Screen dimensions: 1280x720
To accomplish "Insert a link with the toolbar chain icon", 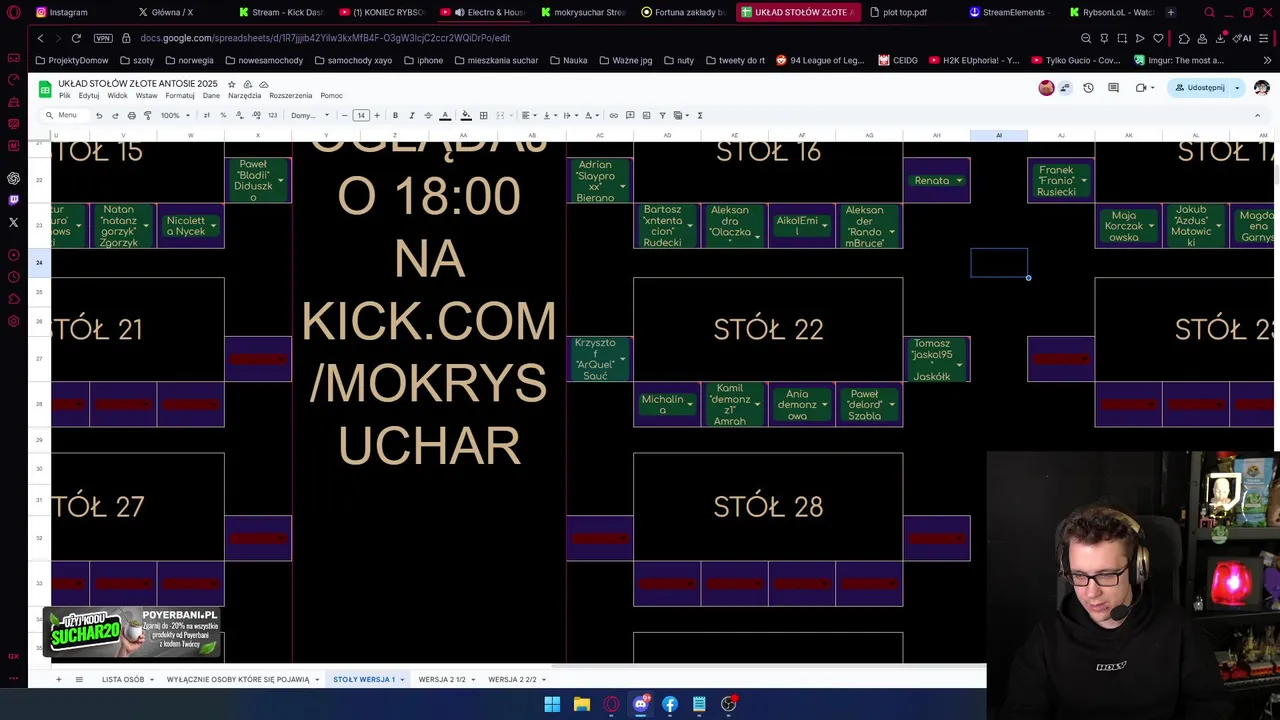I will coord(613,115).
